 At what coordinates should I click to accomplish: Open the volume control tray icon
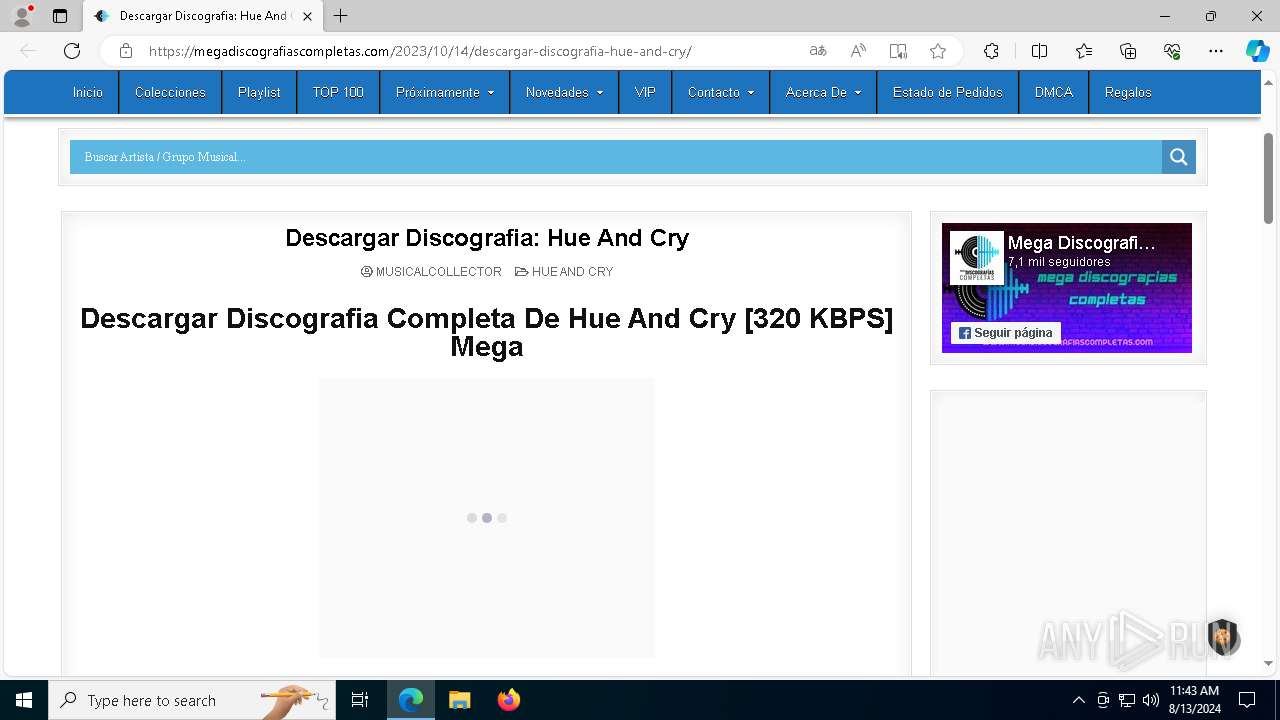(x=1151, y=700)
